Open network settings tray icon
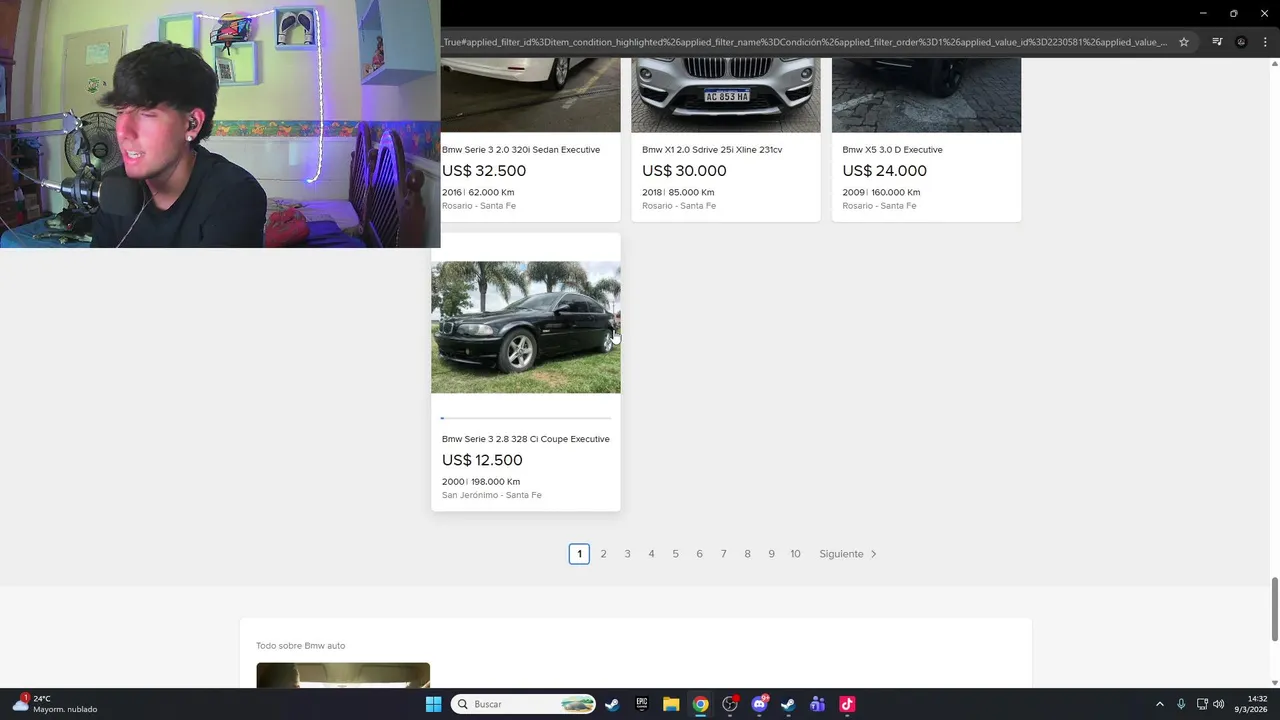This screenshot has height=720, width=1280. click(x=1202, y=704)
